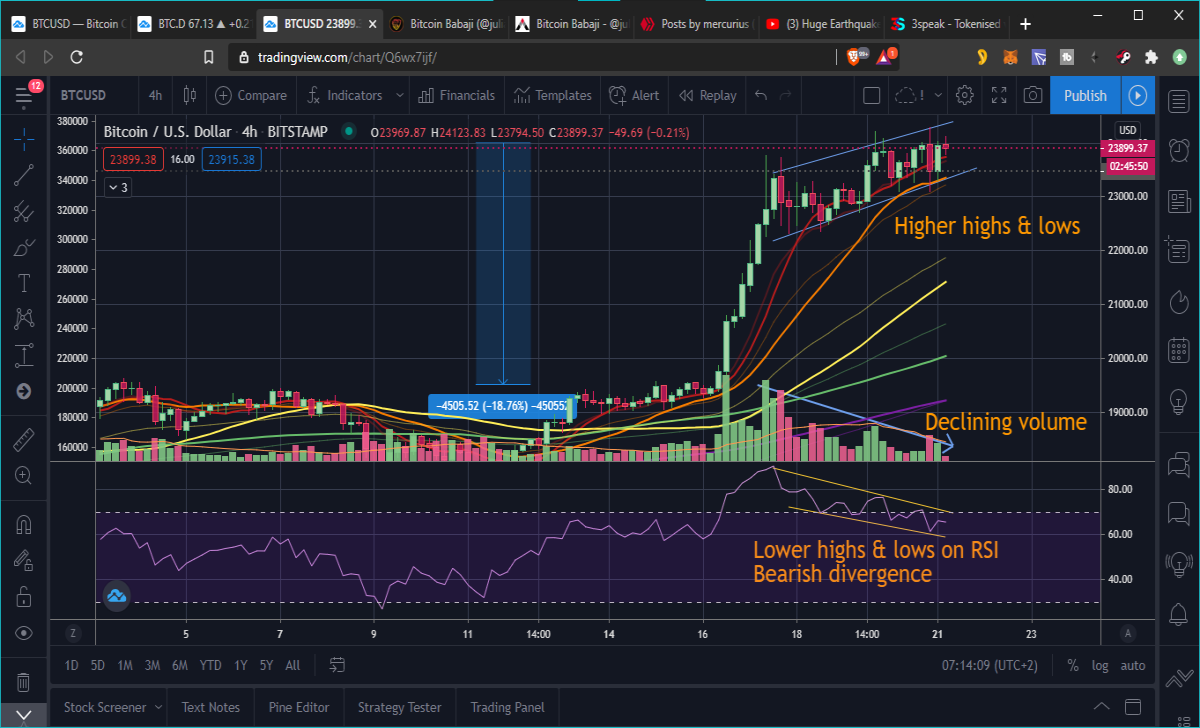Open the Financials menu
Viewport: 1200px width, 728px height.
[457, 96]
